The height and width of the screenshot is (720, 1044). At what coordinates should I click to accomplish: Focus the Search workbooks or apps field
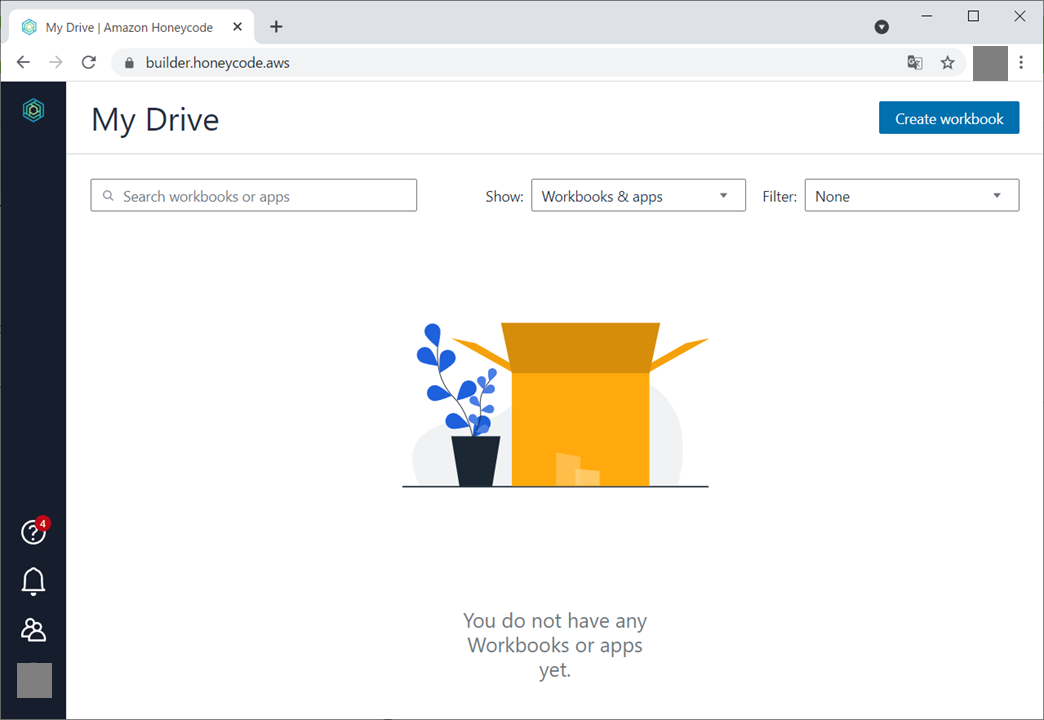click(254, 196)
